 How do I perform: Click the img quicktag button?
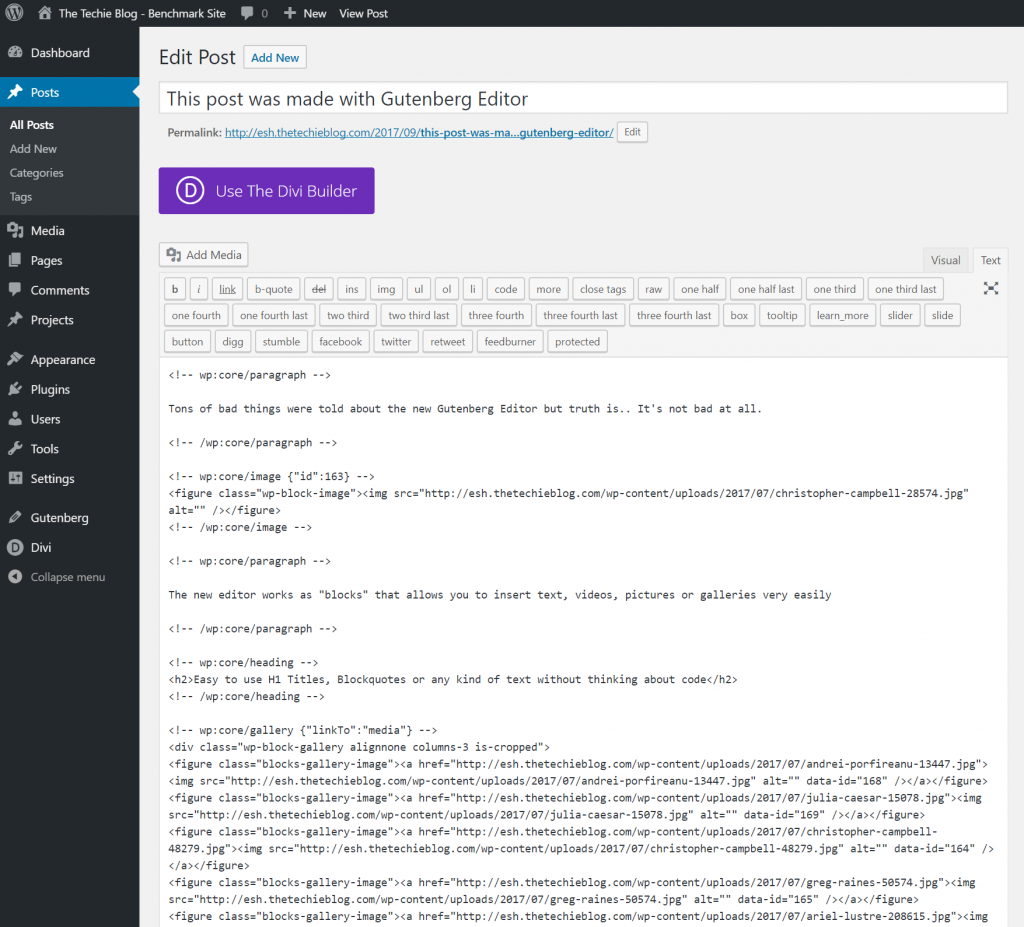point(386,289)
